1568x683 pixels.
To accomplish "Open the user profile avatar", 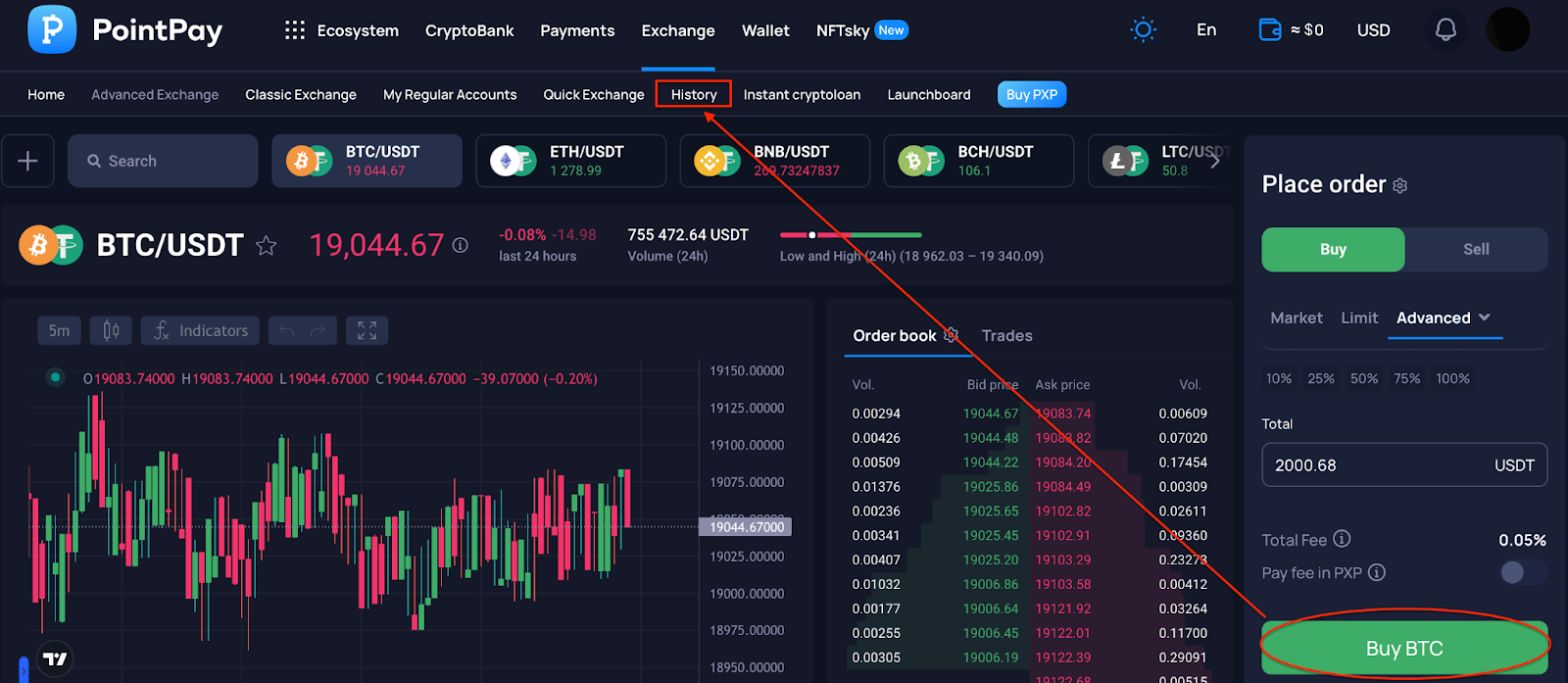I will point(1508,29).
